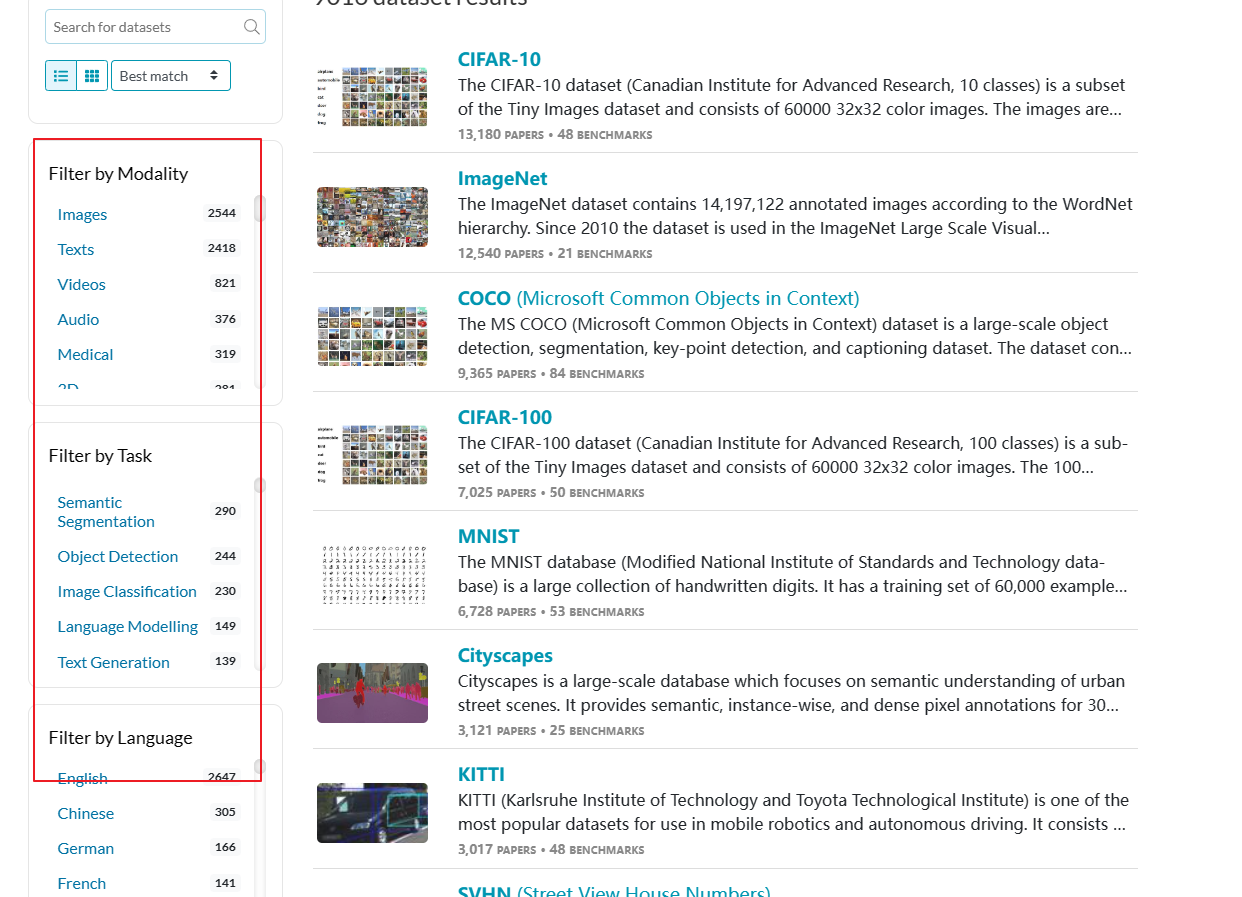
Task: Filter by Audio modality
Action: pos(78,319)
